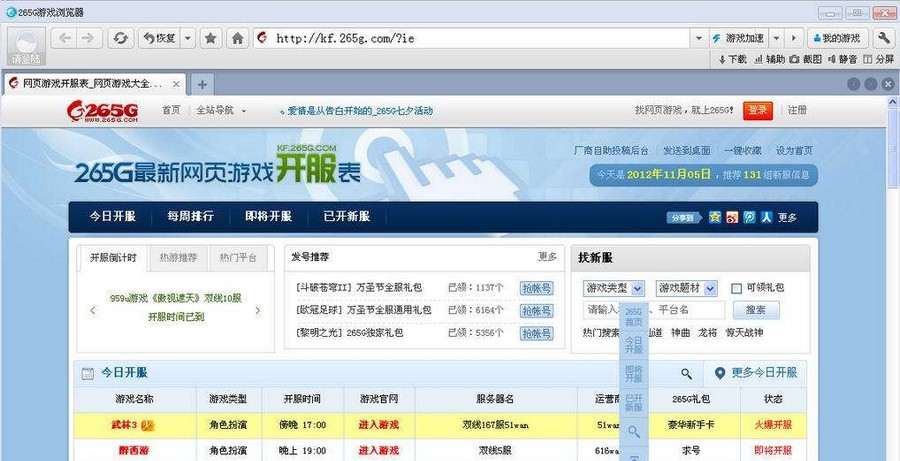900x461 pixels.
Task: Take a screenshot with 截图
Action: 806,59
